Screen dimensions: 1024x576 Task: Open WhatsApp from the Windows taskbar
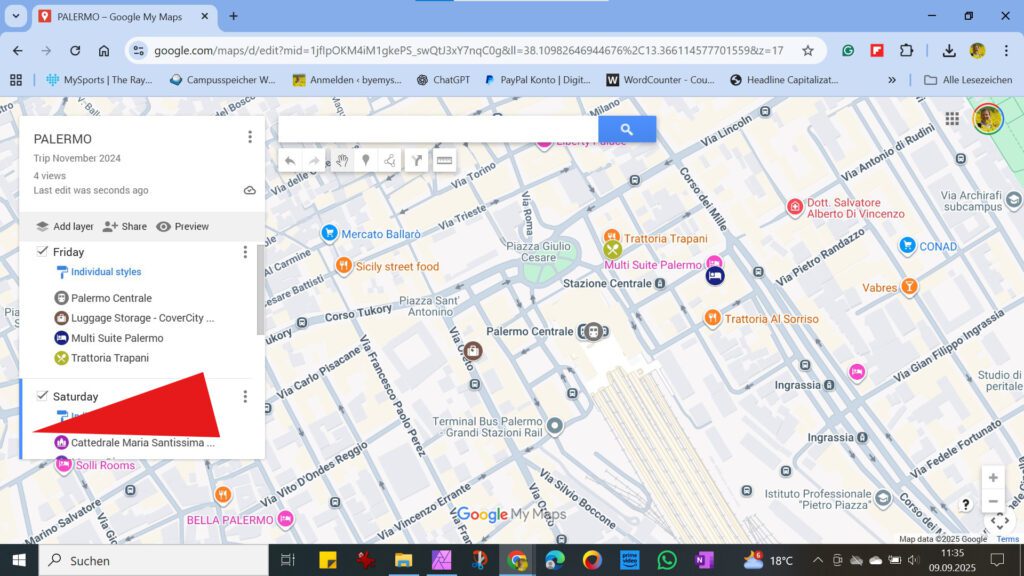pyautogui.click(x=667, y=560)
